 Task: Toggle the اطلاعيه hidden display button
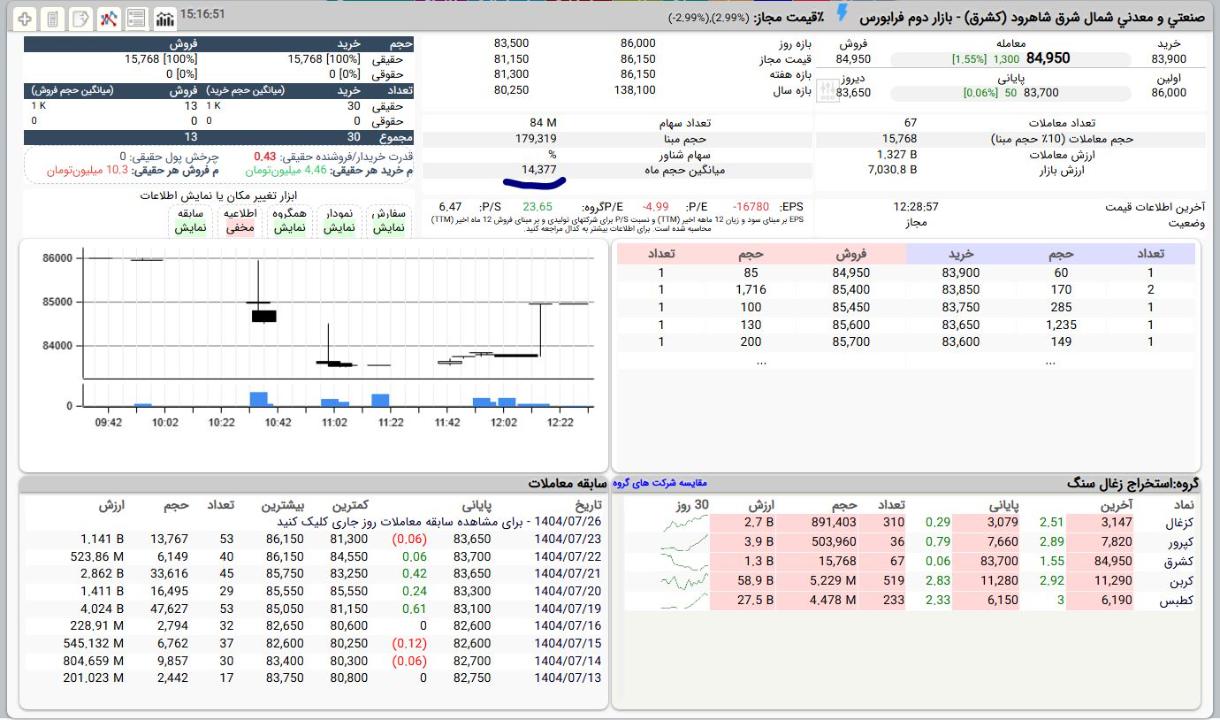(x=239, y=221)
